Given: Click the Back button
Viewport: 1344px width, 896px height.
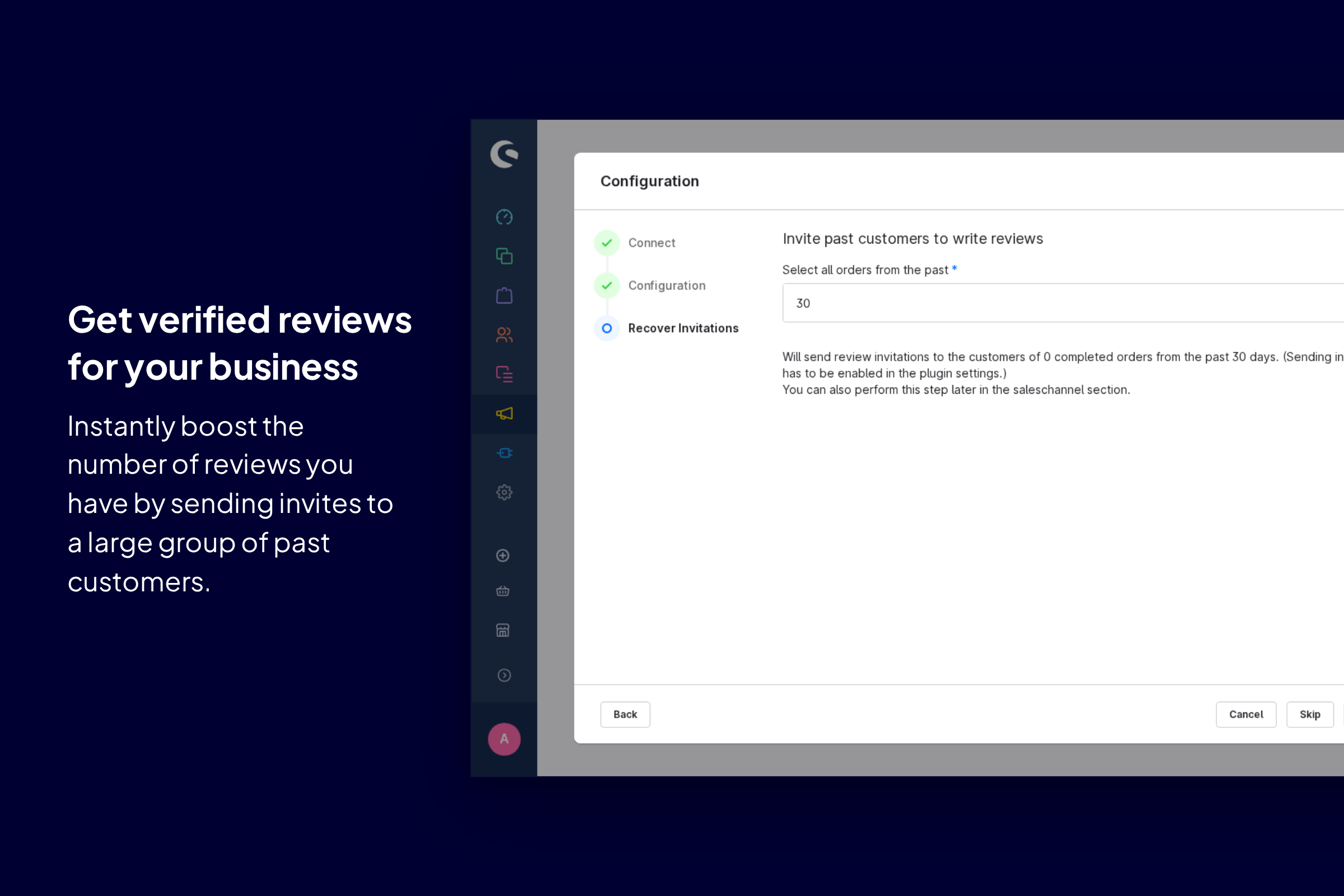Looking at the screenshot, I should click(624, 715).
